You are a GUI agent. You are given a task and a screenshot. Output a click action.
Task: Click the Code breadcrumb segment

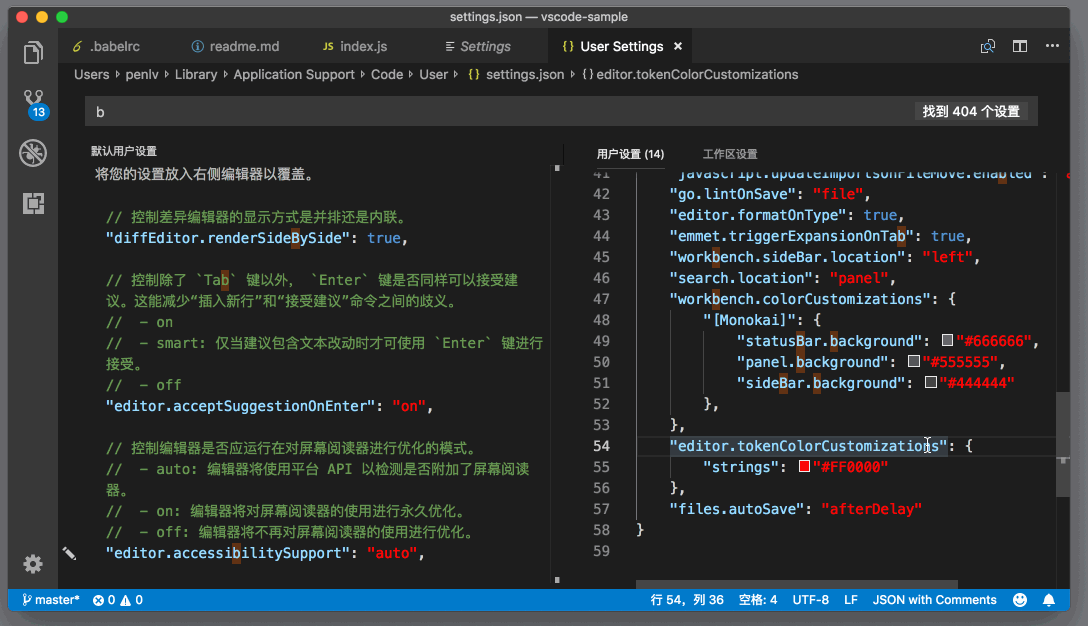point(387,74)
